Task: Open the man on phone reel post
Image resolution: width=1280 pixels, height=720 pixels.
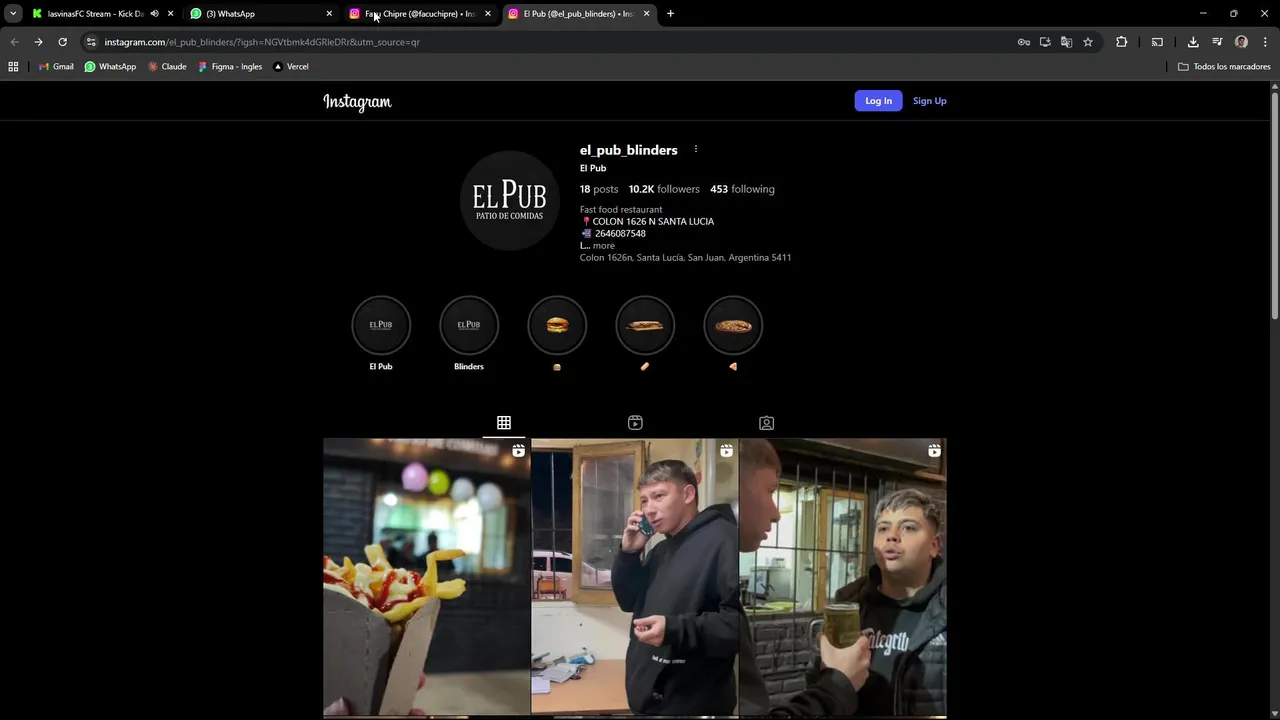Action: pos(635,578)
